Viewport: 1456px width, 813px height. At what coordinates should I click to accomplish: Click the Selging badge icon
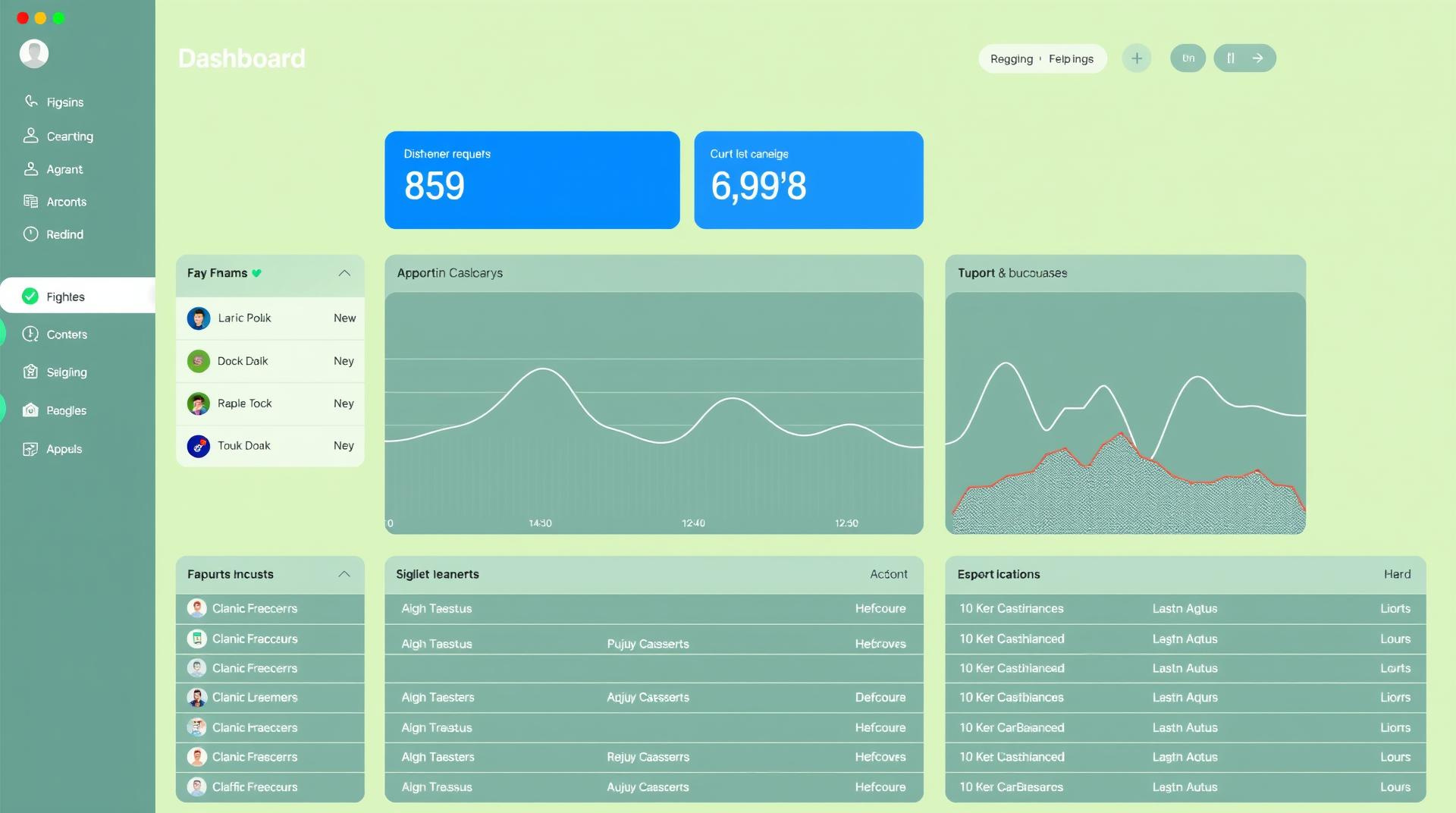coord(30,372)
